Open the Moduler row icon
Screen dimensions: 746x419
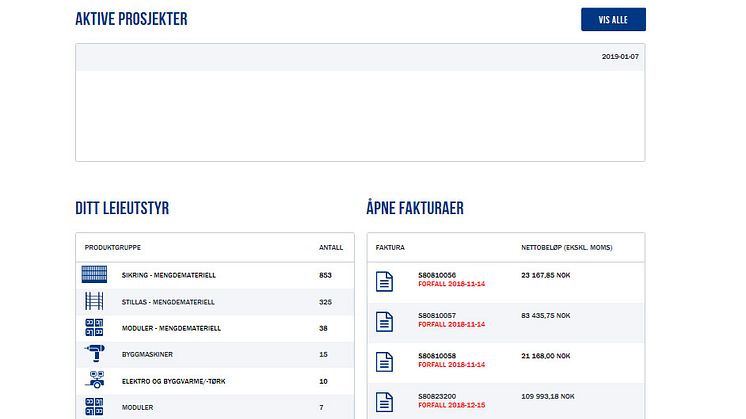94,407
